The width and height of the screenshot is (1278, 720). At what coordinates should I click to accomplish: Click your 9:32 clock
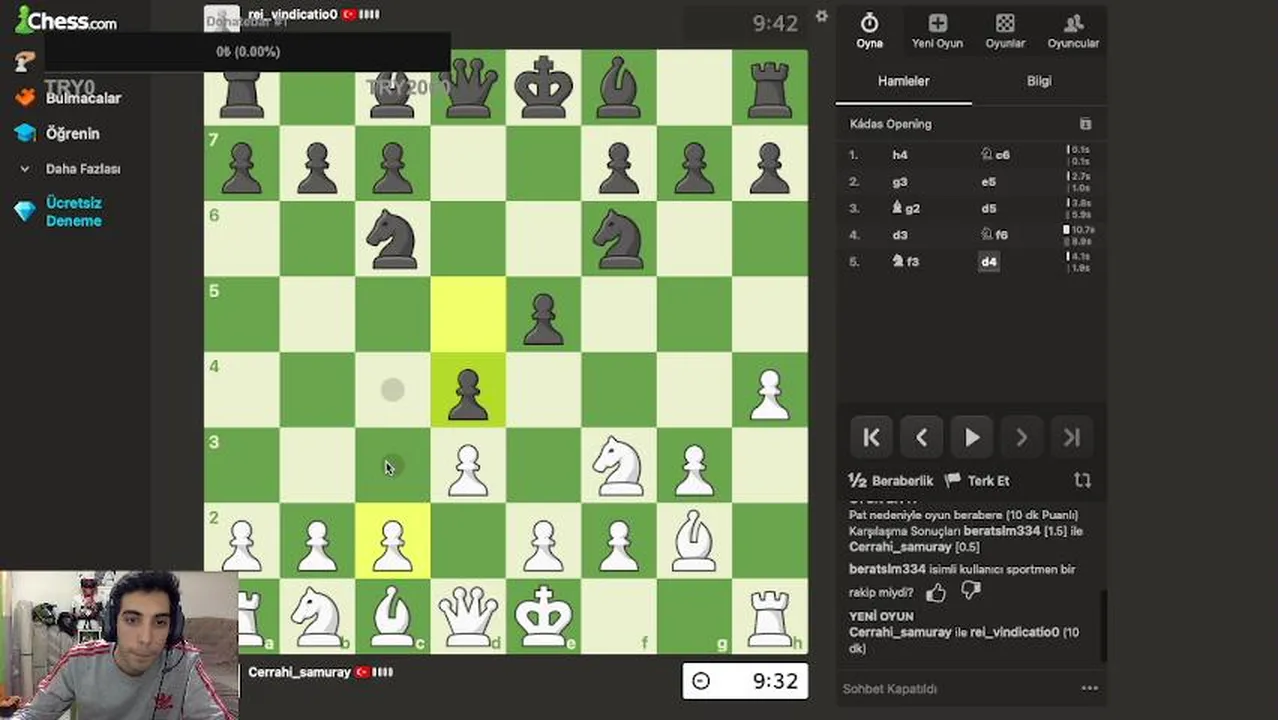tap(745, 681)
